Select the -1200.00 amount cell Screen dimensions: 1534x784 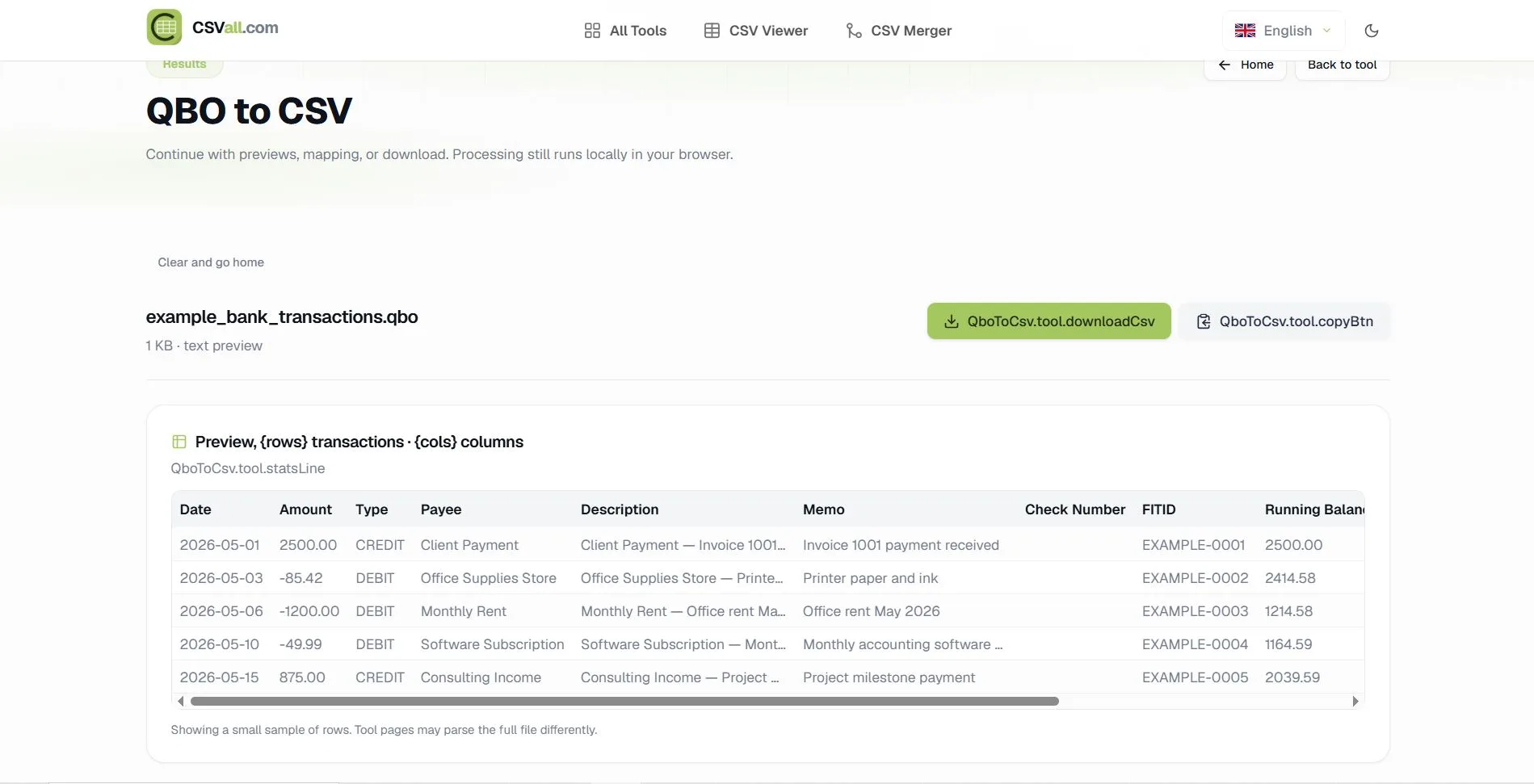[x=309, y=611]
